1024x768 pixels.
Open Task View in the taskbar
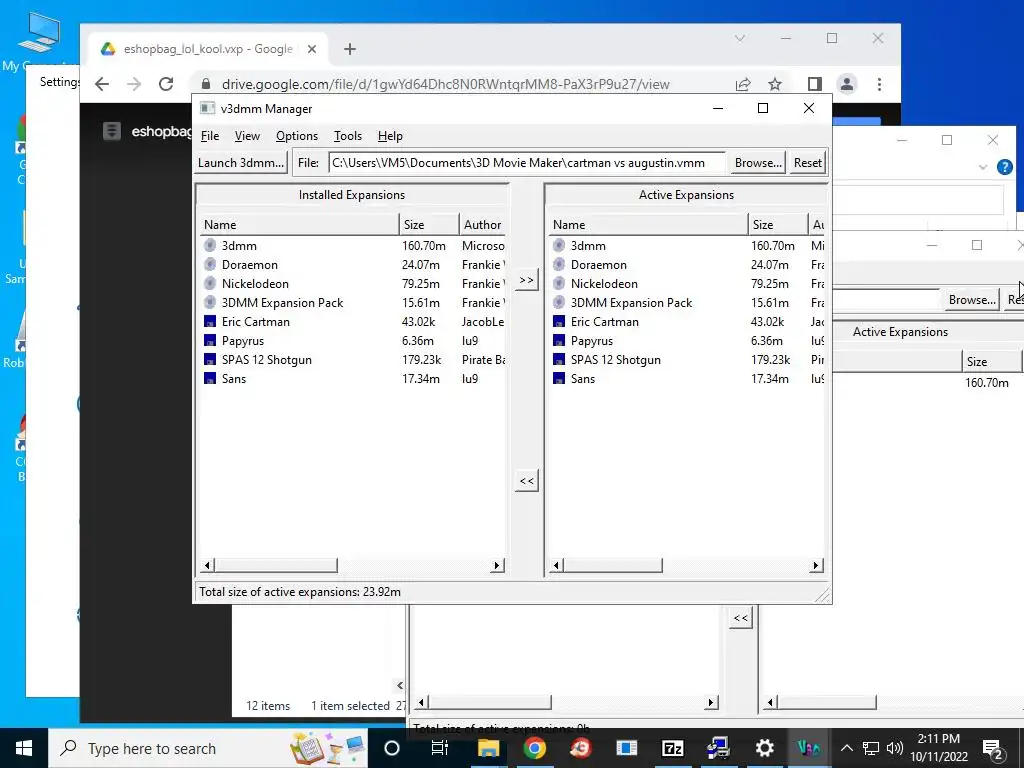point(440,748)
